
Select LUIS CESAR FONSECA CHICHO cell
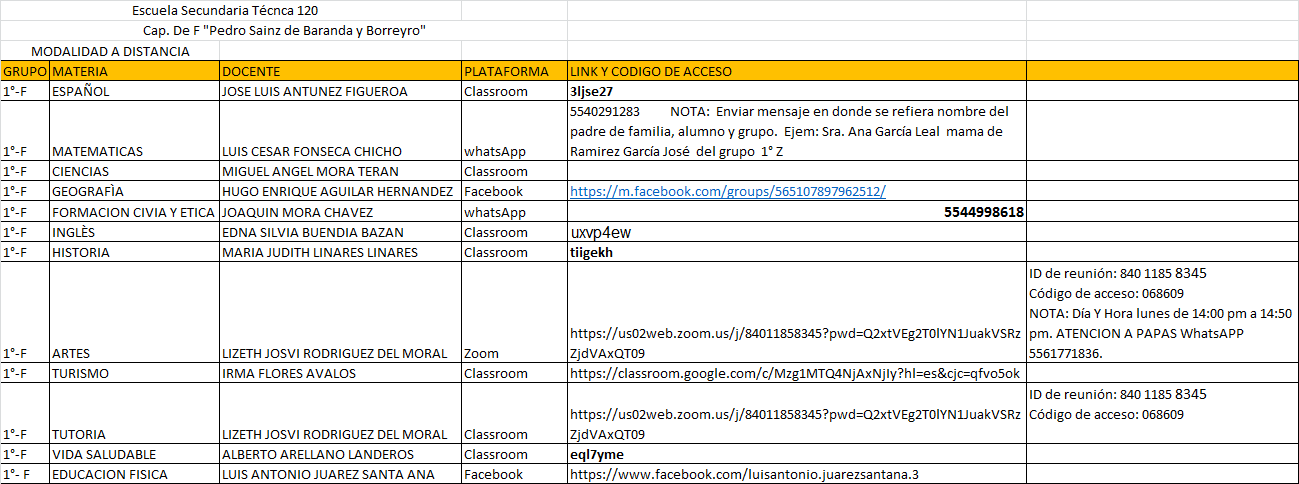pos(340,131)
